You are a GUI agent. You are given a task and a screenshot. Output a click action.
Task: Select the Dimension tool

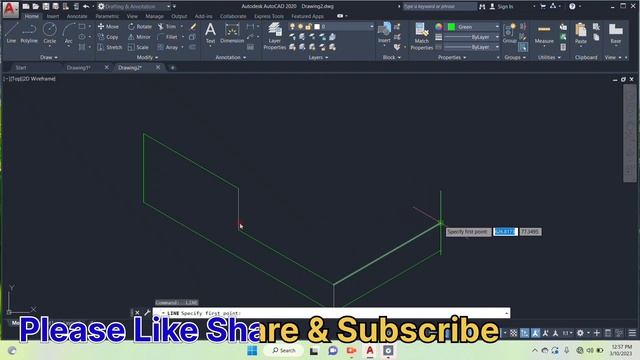pos(232,33)
